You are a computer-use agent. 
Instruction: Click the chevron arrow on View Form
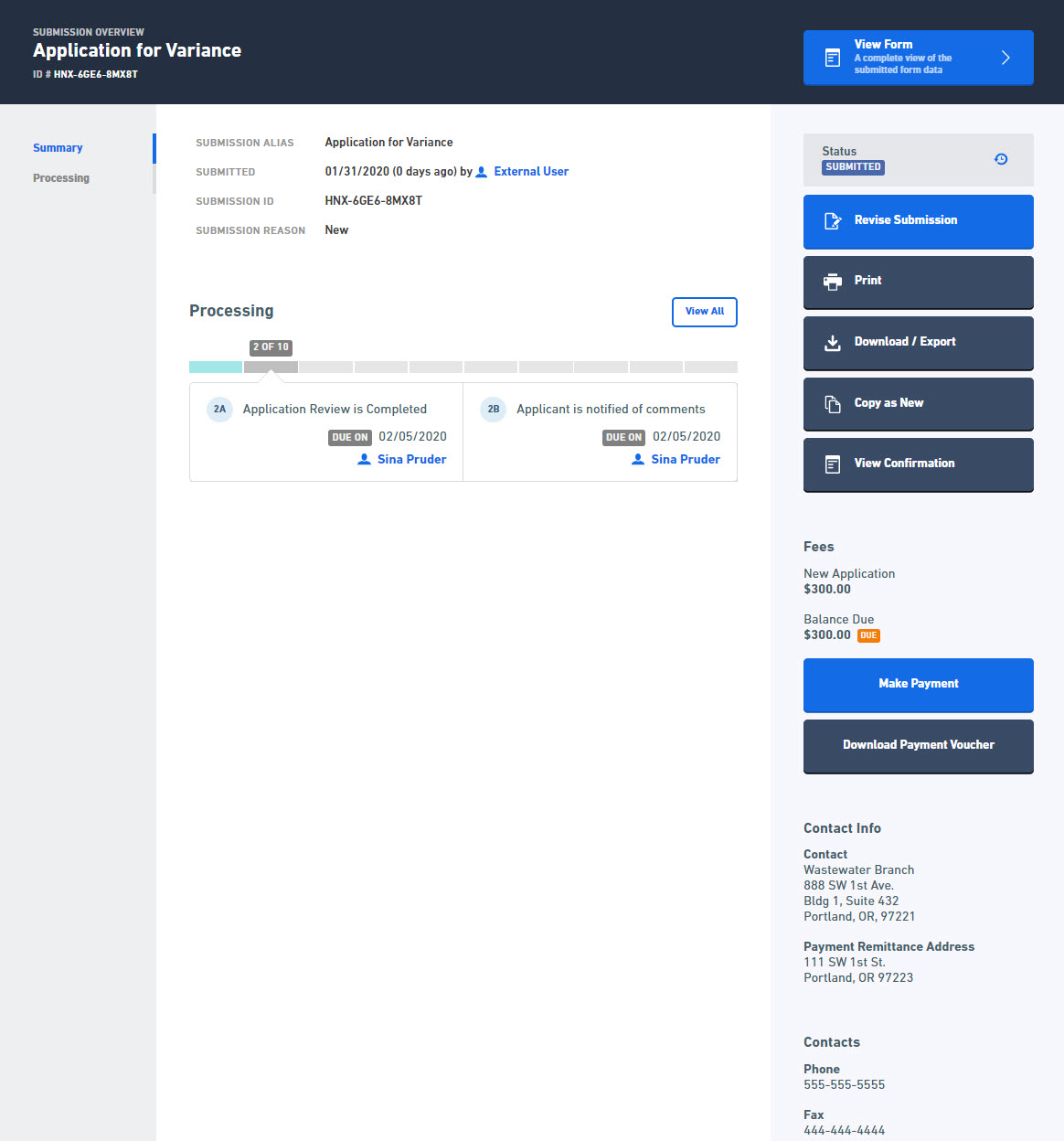point(1005,58)
